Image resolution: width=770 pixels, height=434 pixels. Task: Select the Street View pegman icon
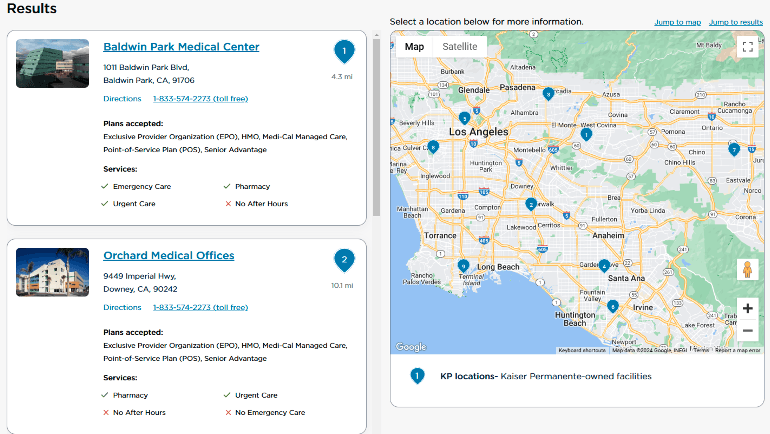[x=747, y=270]
